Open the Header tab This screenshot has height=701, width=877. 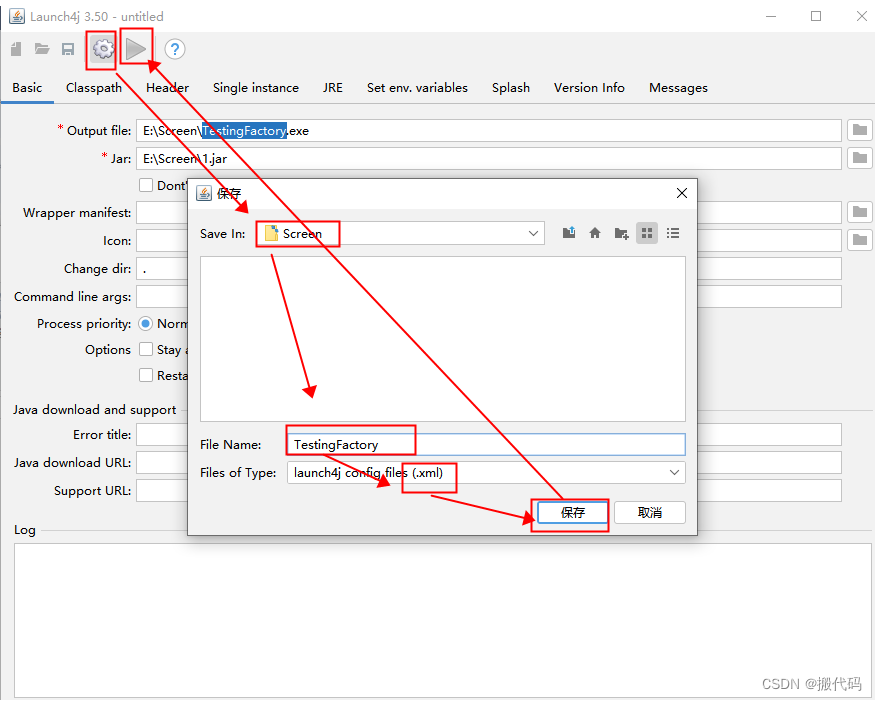click(x=167, y=88)
